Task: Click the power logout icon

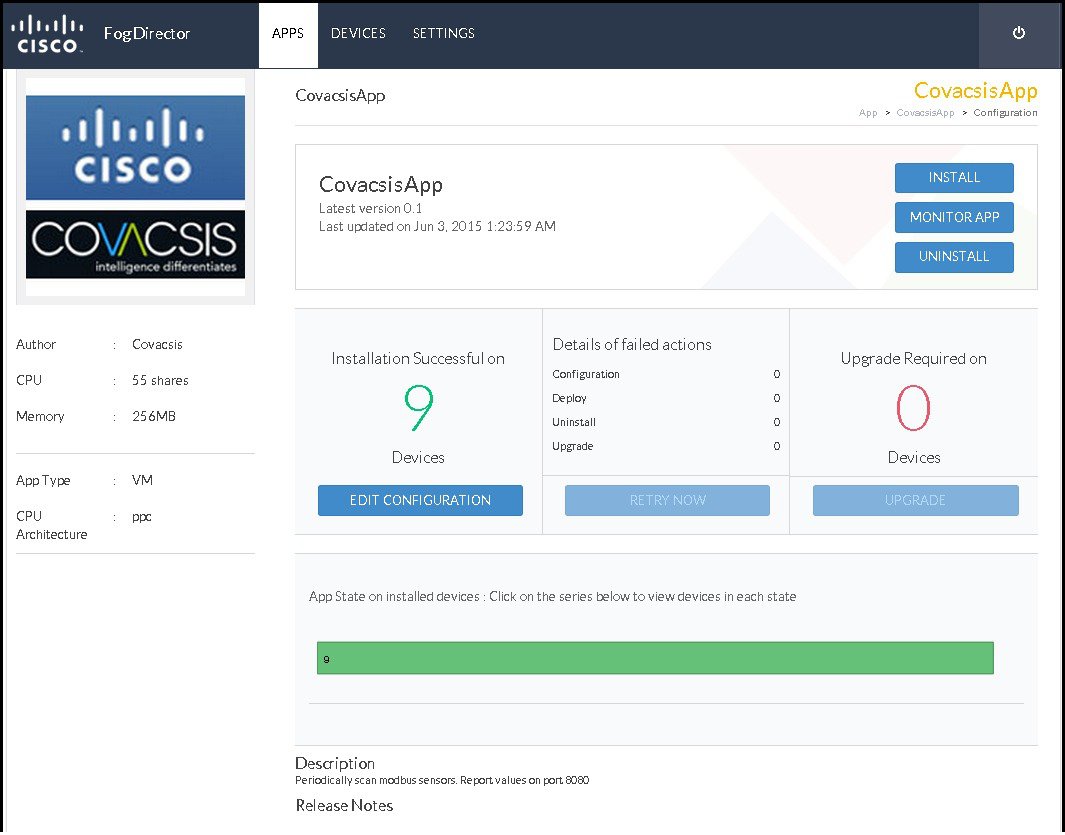Action: point(1018,33)
